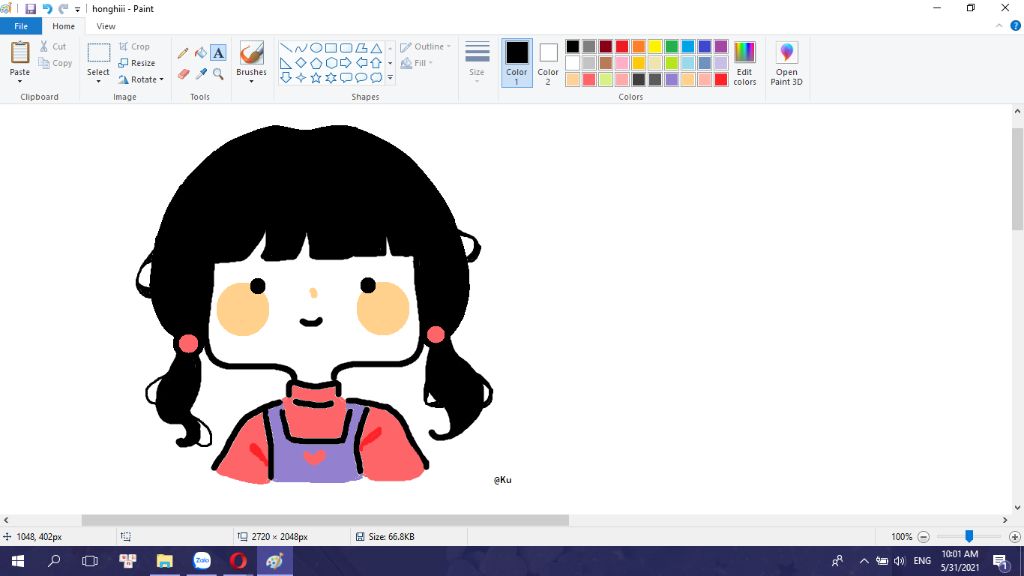Choose the Triangle shape

pyautogui.click(x=376, y=48)
